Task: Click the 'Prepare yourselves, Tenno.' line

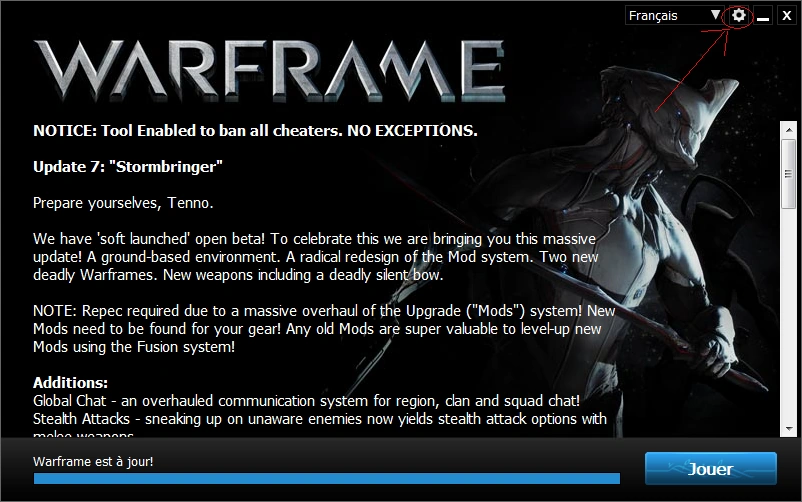Action: [123, 203]
